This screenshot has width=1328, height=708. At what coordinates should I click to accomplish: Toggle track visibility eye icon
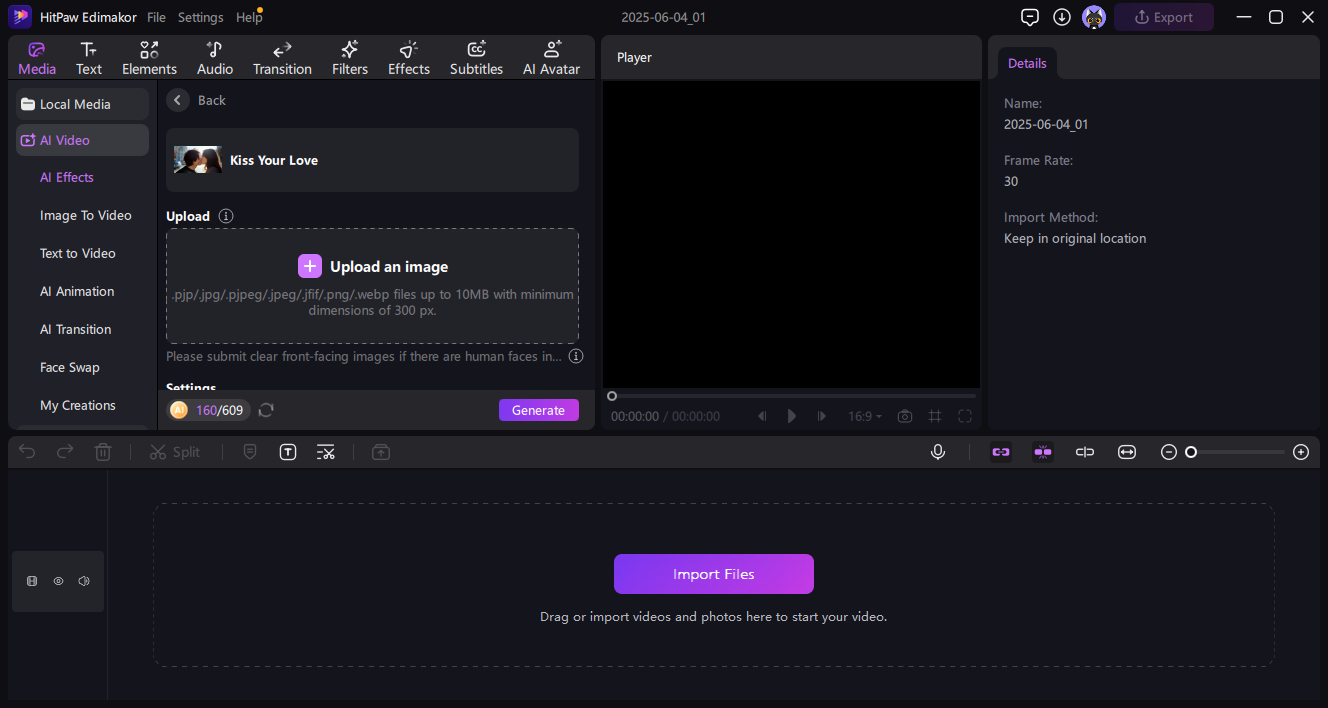58,581
